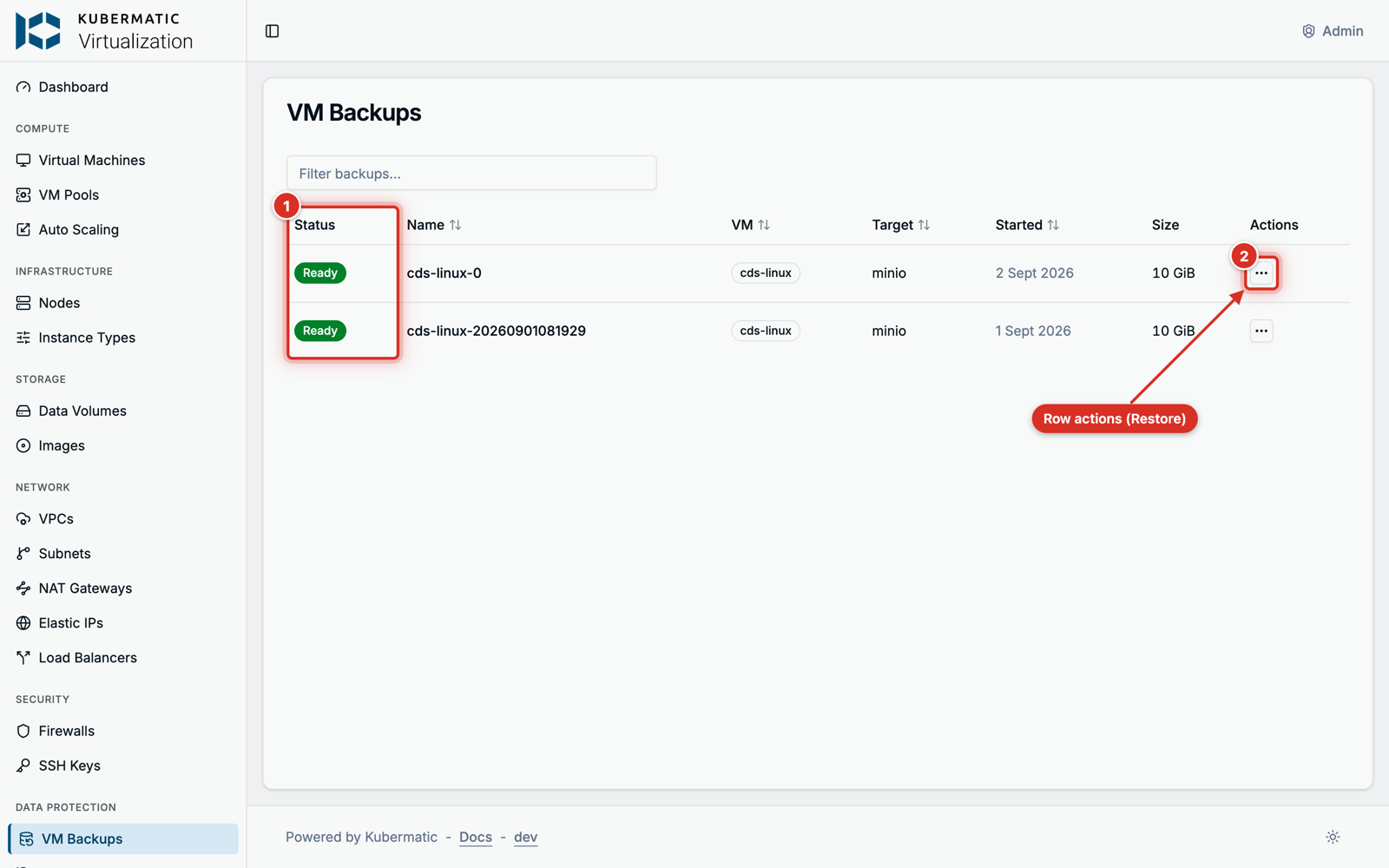The height and width of the screenshot is (868, 1389).
Task: Click the Filter backups input field
Action: pyautogui.click(x=471, y=173)
